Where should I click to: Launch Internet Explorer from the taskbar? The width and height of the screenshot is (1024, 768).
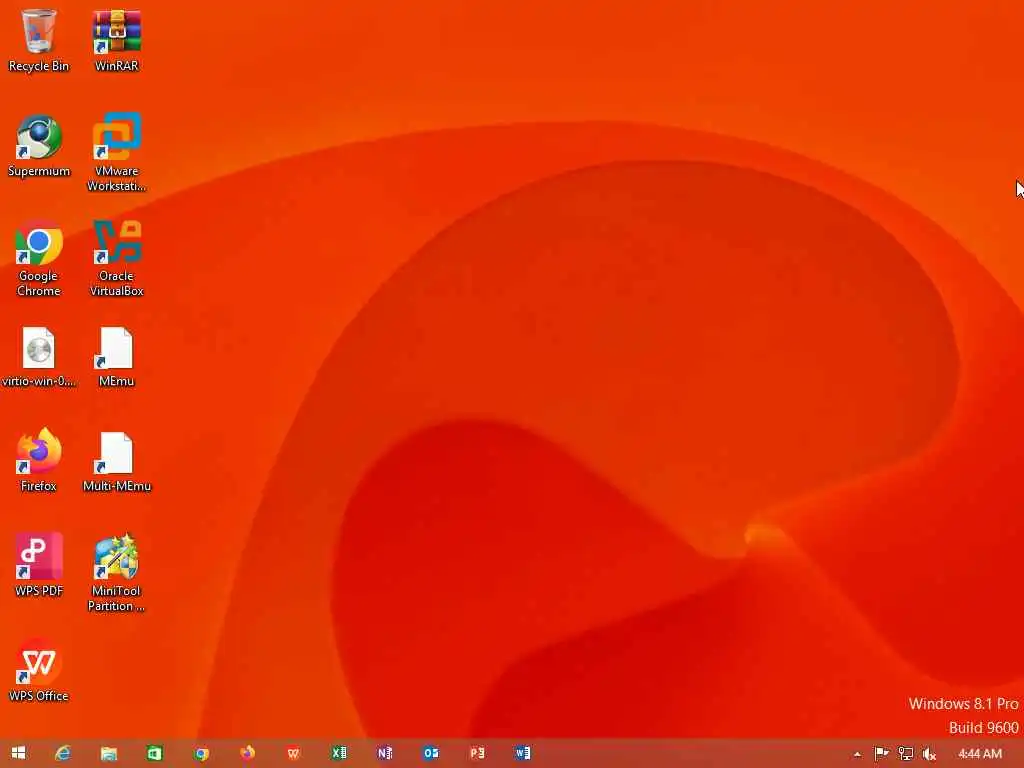pyautogui.click(x=63, y=753)
